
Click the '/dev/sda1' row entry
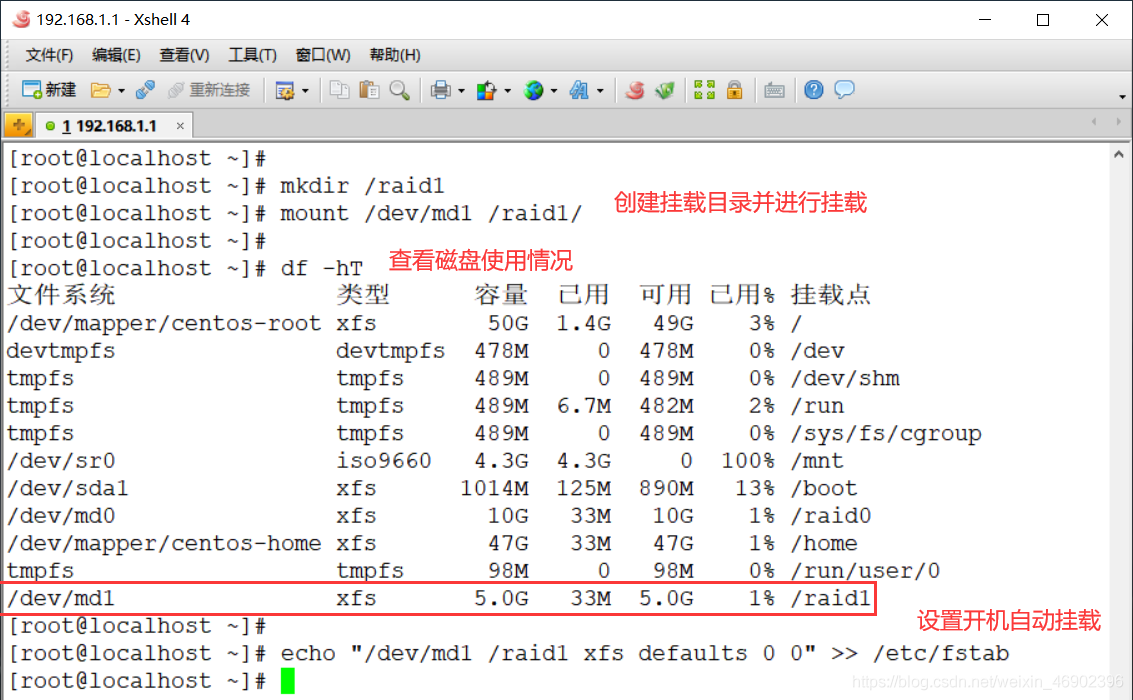pyautogui.click(x=67, y=488)
